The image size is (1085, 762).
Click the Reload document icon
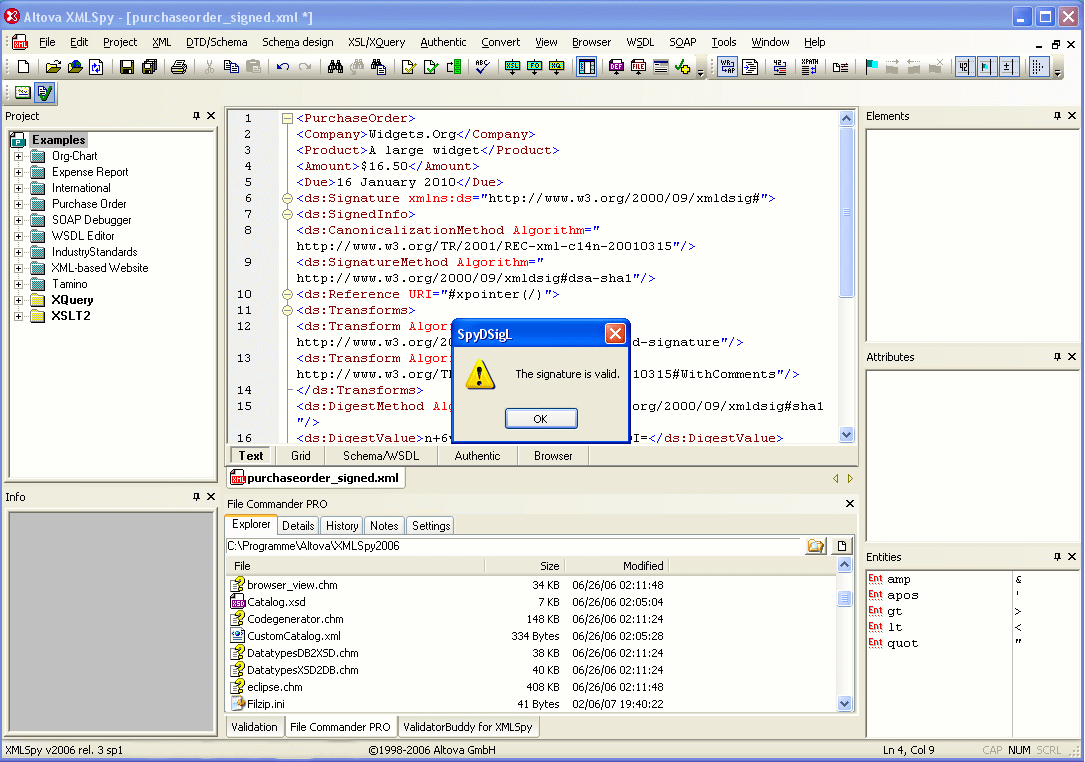pos(96,67)
